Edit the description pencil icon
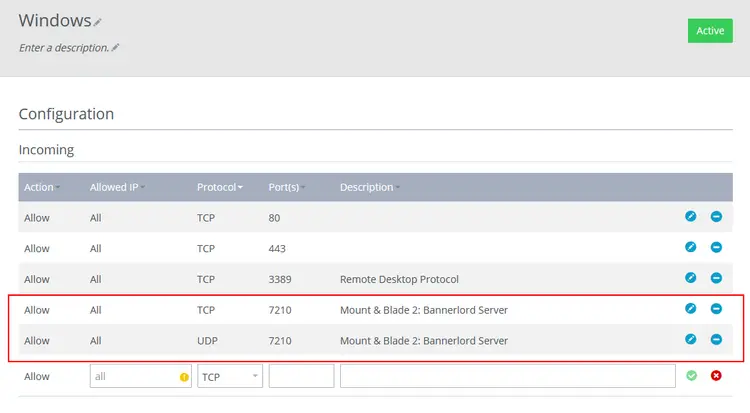Image resolution: width=750 pixels, height=413 pixels. coord(115,47)
